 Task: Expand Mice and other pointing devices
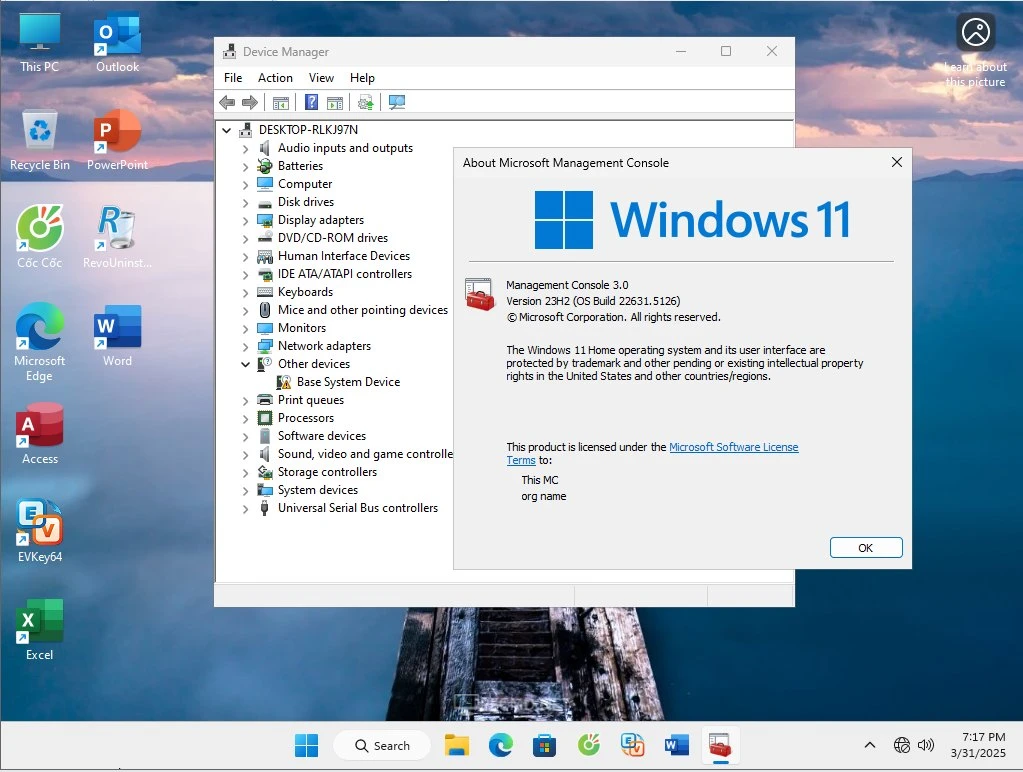pos(245,311)
